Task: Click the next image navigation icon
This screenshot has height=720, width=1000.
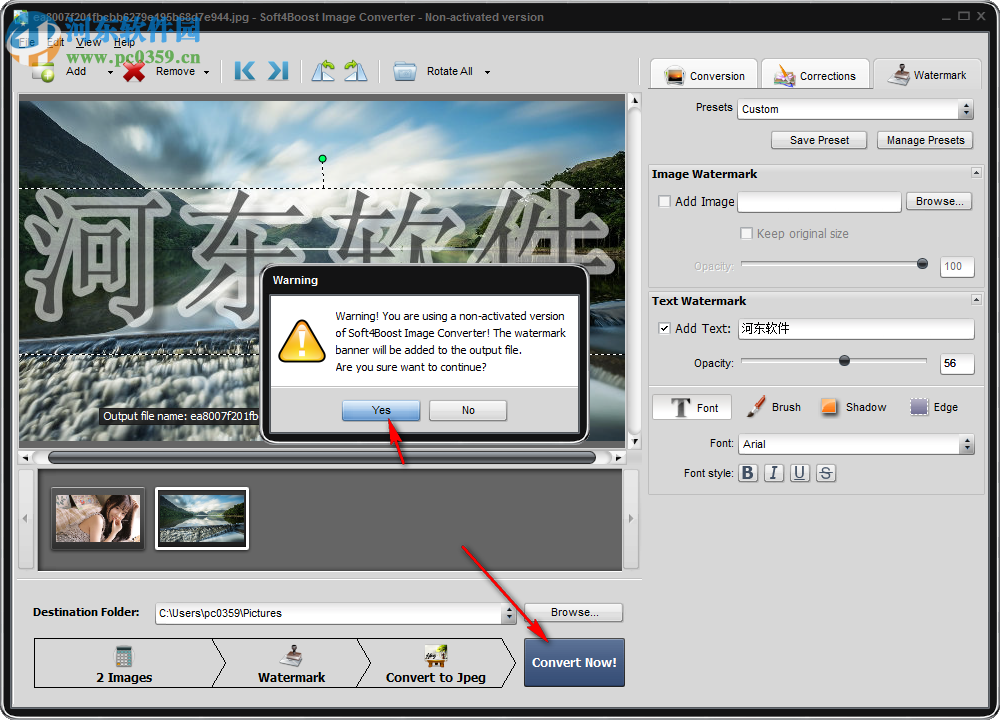Action: [x=277, y=71]
